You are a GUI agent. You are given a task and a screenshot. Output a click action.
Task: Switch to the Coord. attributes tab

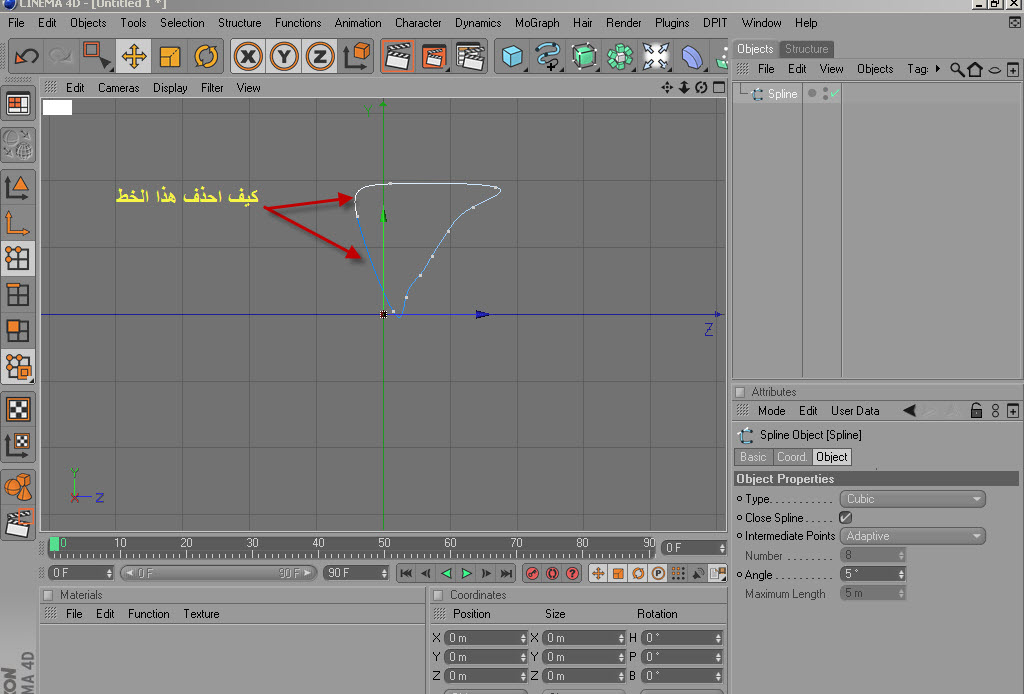coord(792,457)
